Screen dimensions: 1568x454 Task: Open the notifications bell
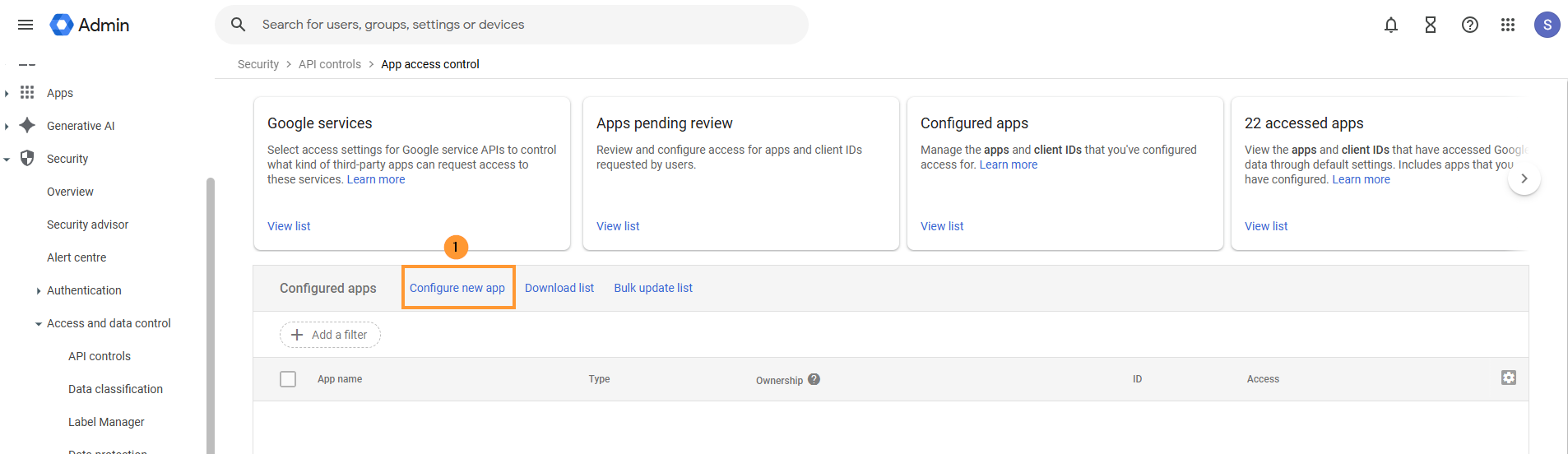tap(1390, 25)
